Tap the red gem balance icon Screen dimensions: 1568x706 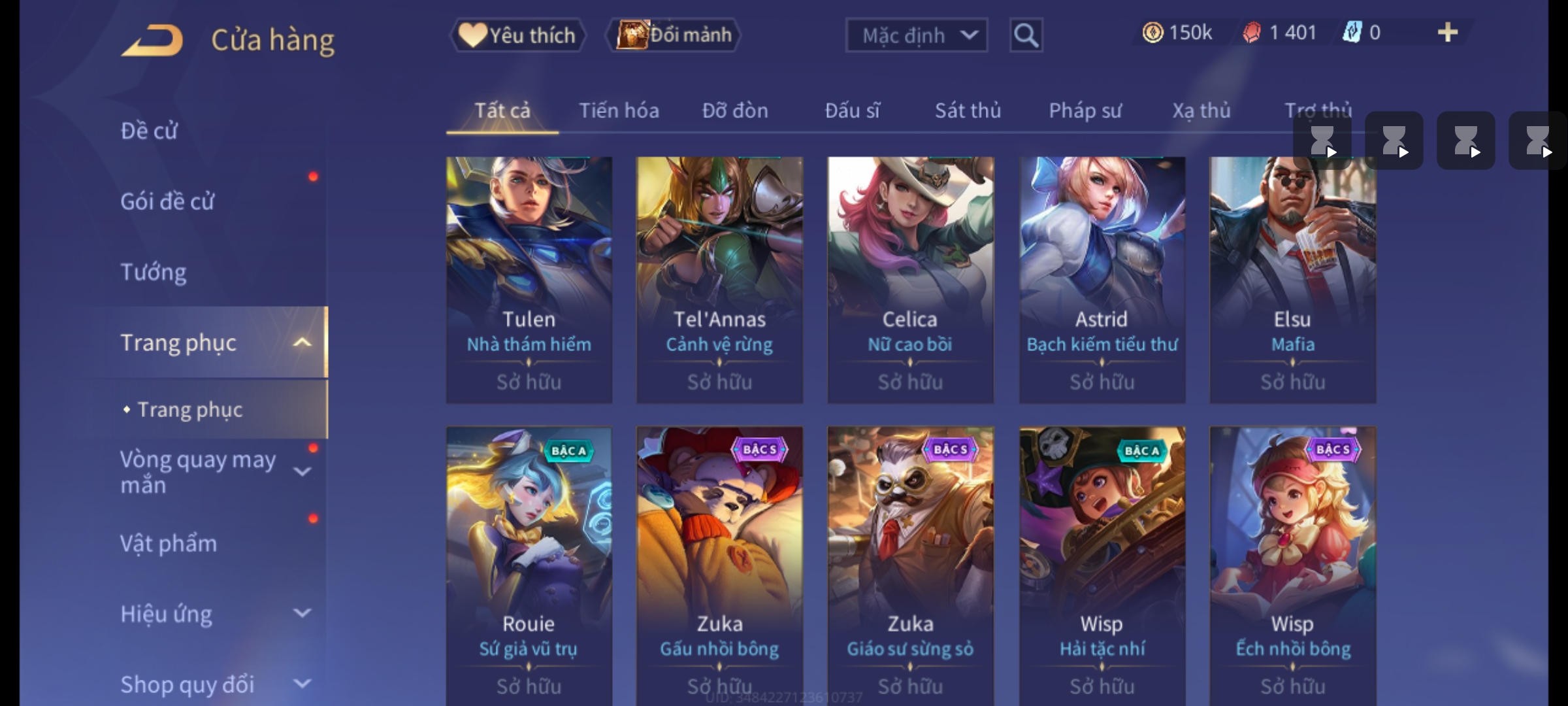(x=1251, y=33)
